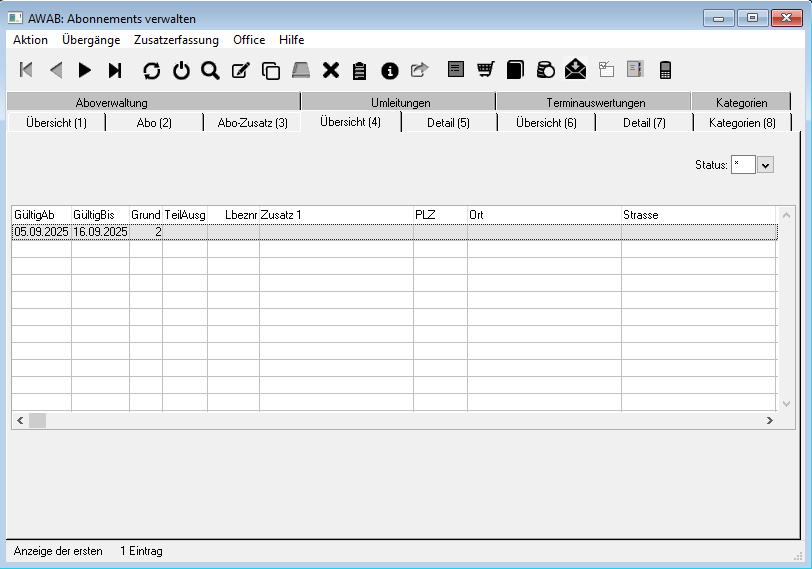812x569 pixels.
Task: Switch to Detail (5) tab
Action: click(x=448, y=123)
